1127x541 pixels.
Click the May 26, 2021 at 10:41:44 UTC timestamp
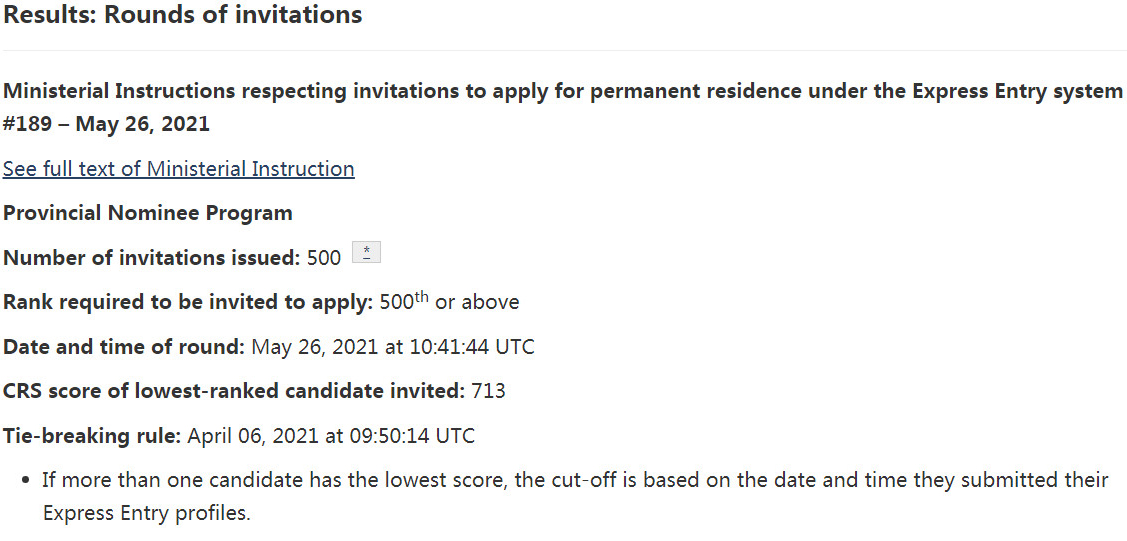[x=393, y=347]
